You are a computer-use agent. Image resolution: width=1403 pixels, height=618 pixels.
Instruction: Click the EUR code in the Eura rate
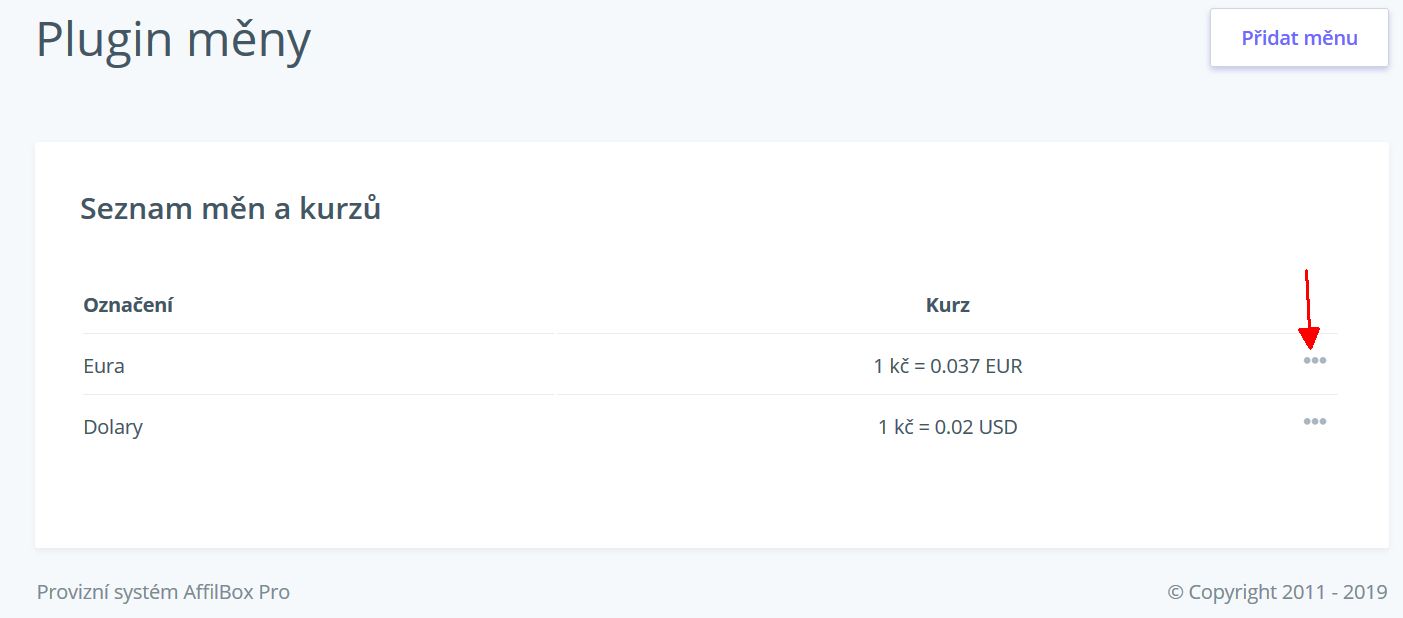[1004, 366]
